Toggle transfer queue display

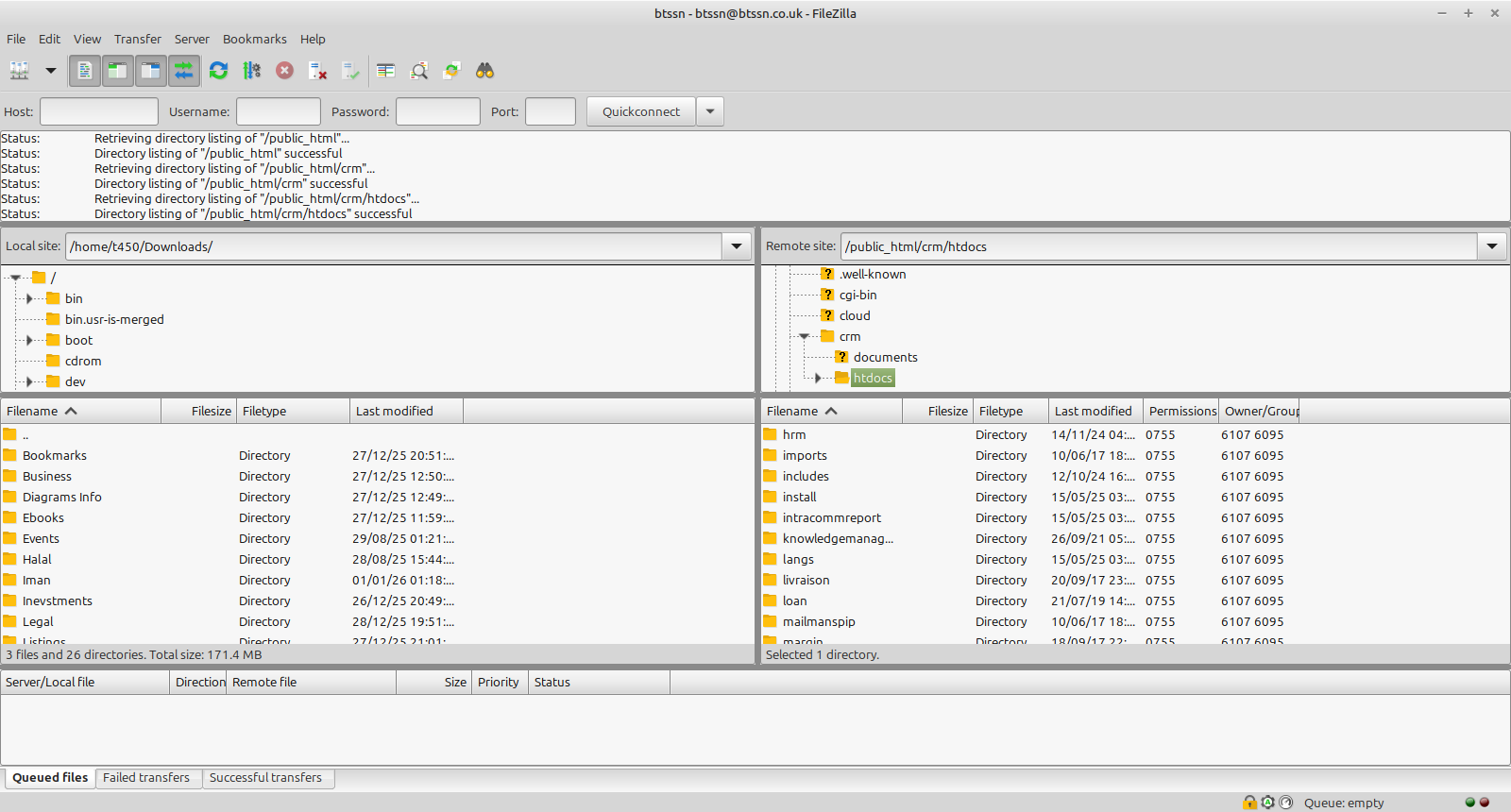pos(183,71)
